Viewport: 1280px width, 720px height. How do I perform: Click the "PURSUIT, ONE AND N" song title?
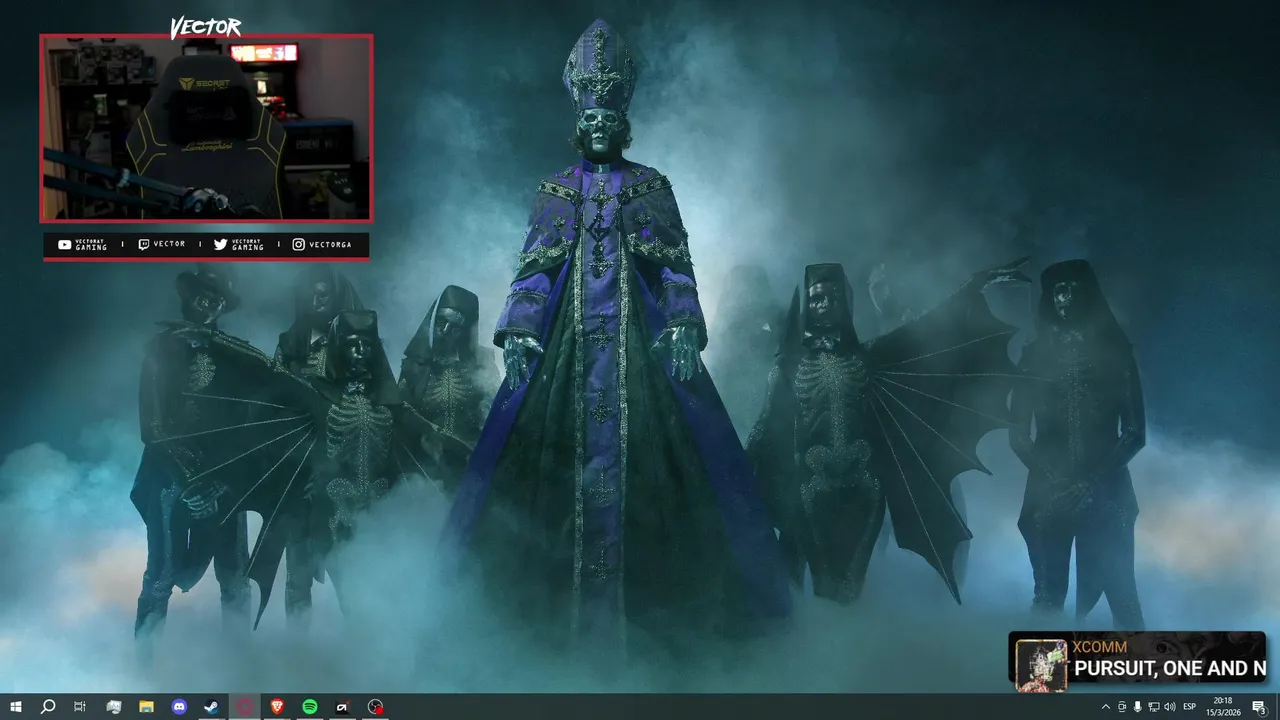[1170, 668]
